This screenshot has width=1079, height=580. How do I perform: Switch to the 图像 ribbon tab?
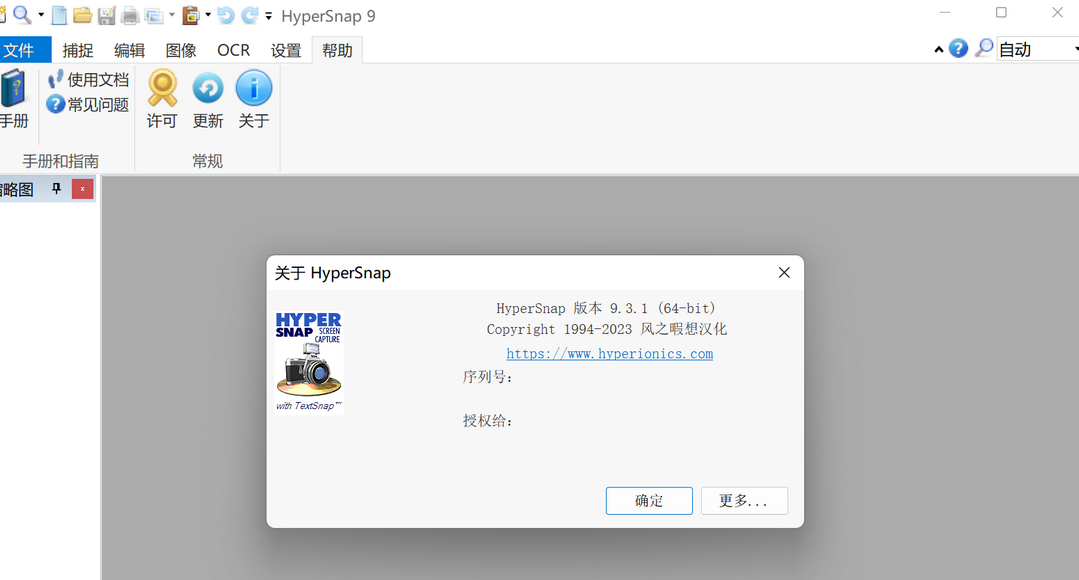(181, 50)
